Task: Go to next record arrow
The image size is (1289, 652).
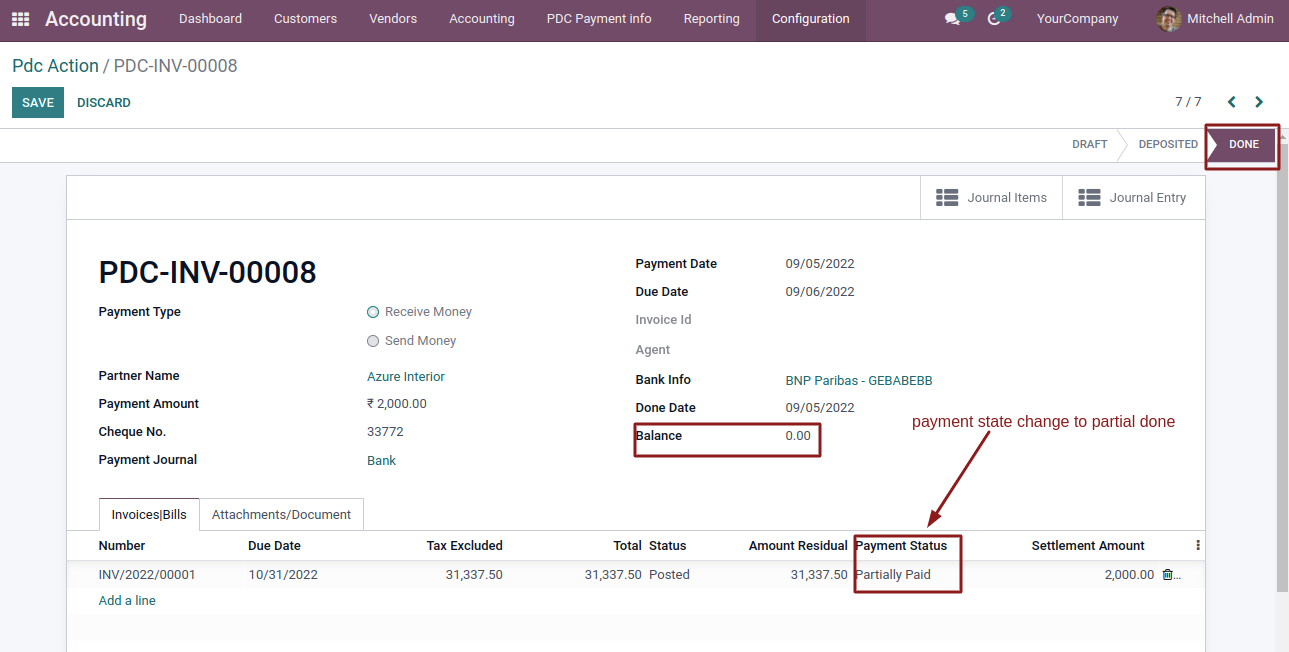Action: (x=1259, y=102)
